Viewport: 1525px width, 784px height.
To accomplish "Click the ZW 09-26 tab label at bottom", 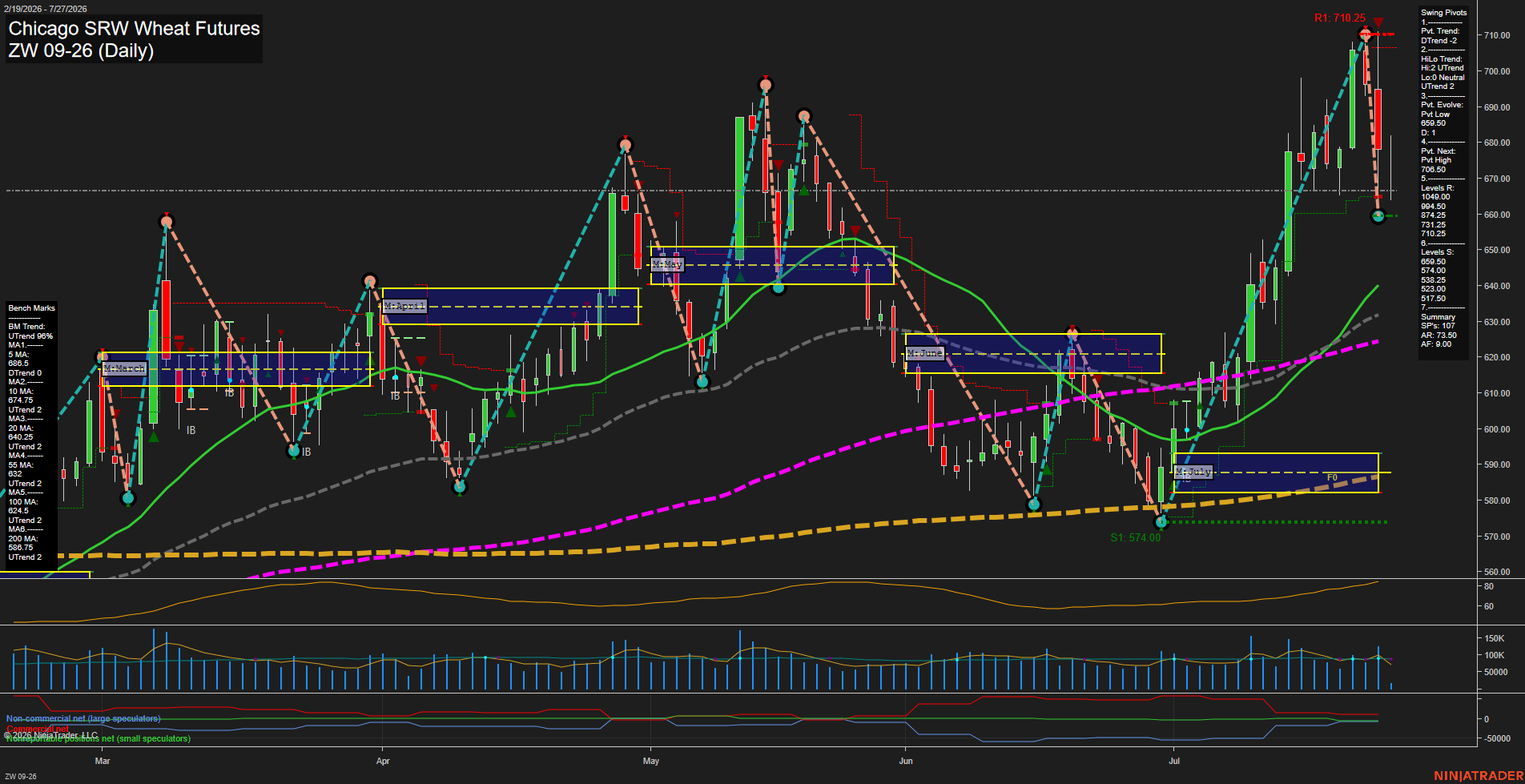I will [x=21, y=777].
